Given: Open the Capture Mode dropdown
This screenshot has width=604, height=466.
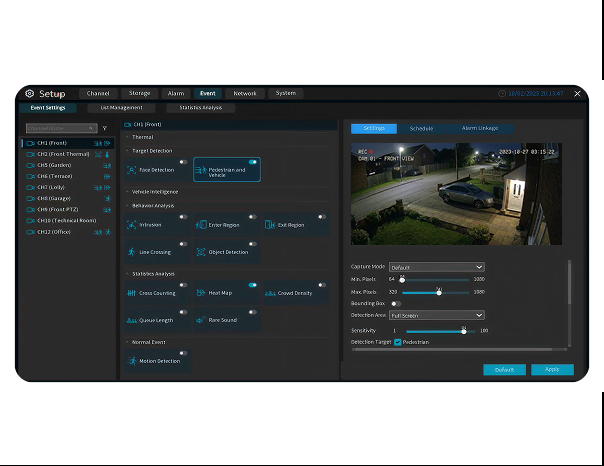Looking at the screenshot, I should (x=437, y=267).
